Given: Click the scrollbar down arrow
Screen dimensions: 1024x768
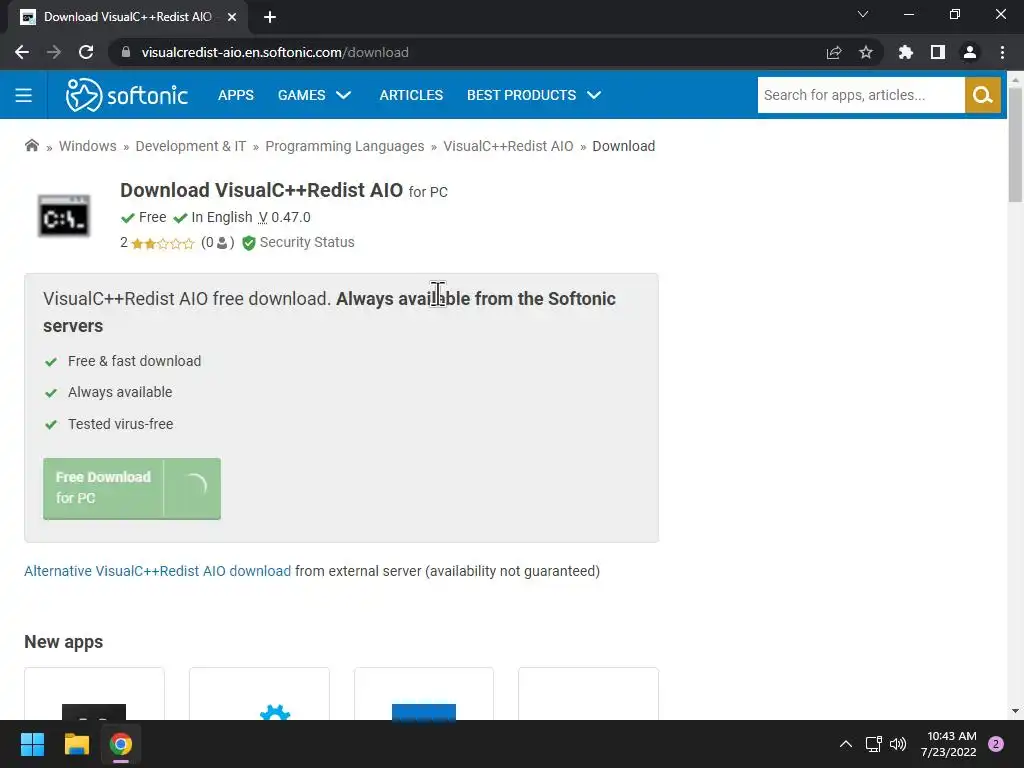Looking at the screenshot, I should 1015,711.
